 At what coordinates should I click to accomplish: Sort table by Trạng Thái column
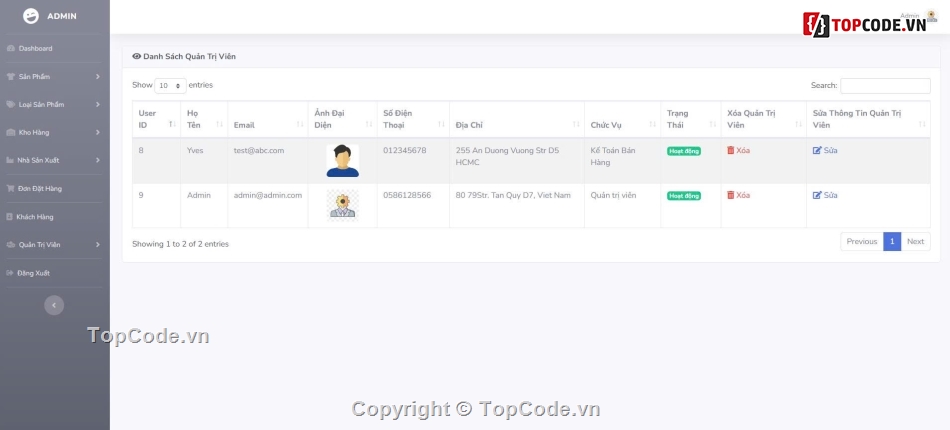pos(691,119)
